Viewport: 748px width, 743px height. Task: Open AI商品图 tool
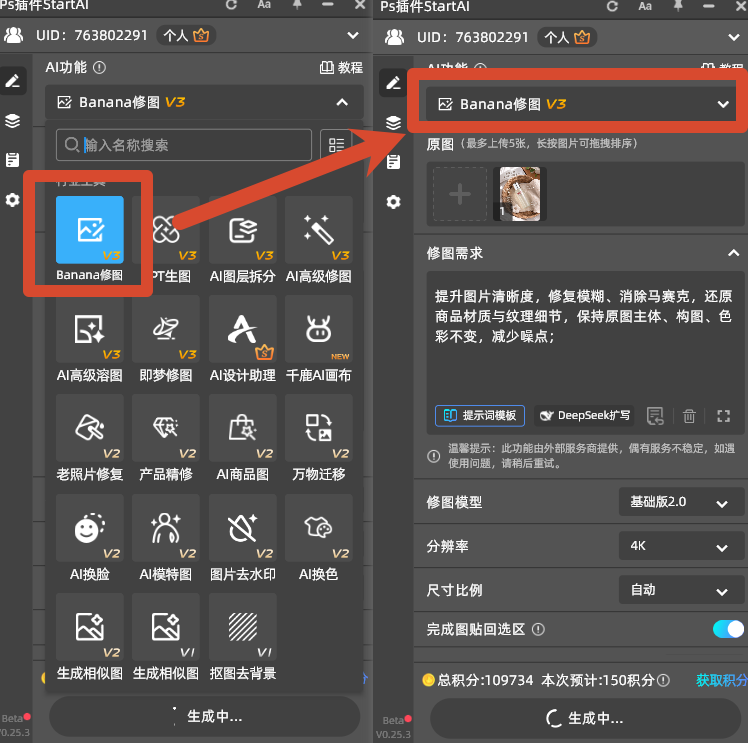[x=242, y=428]
